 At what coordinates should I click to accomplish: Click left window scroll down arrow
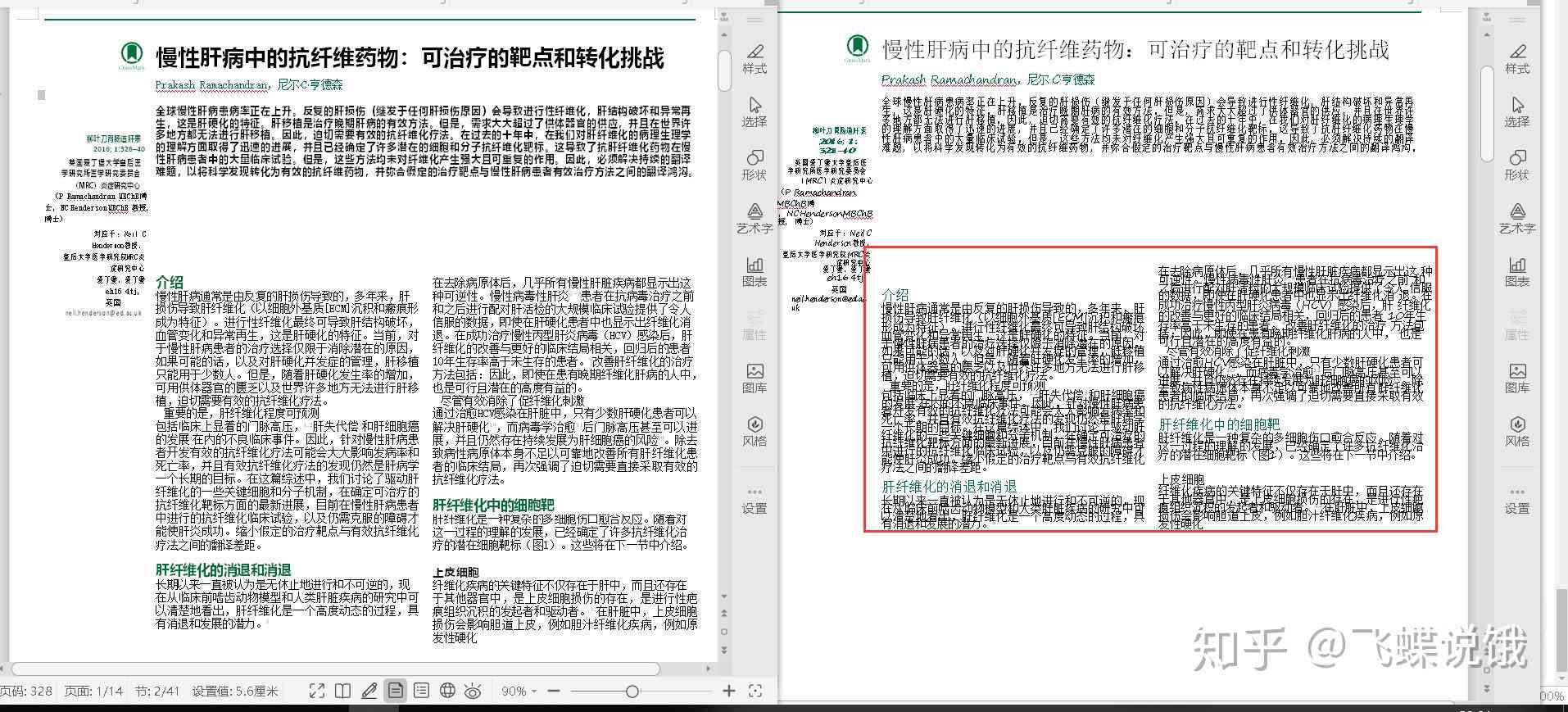point(724,596)
